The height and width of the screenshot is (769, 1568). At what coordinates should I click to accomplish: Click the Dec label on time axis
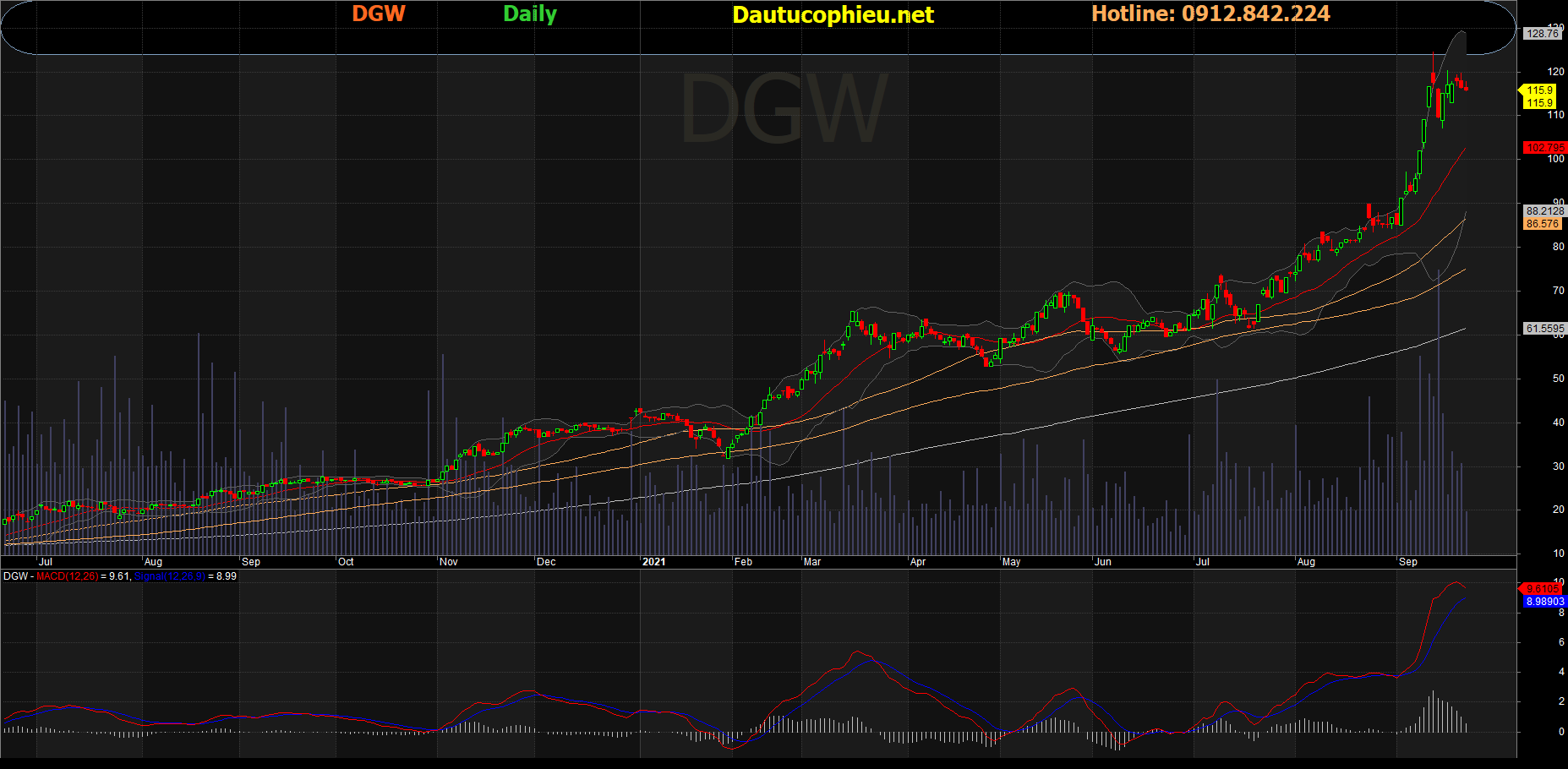tap(546, 562)
